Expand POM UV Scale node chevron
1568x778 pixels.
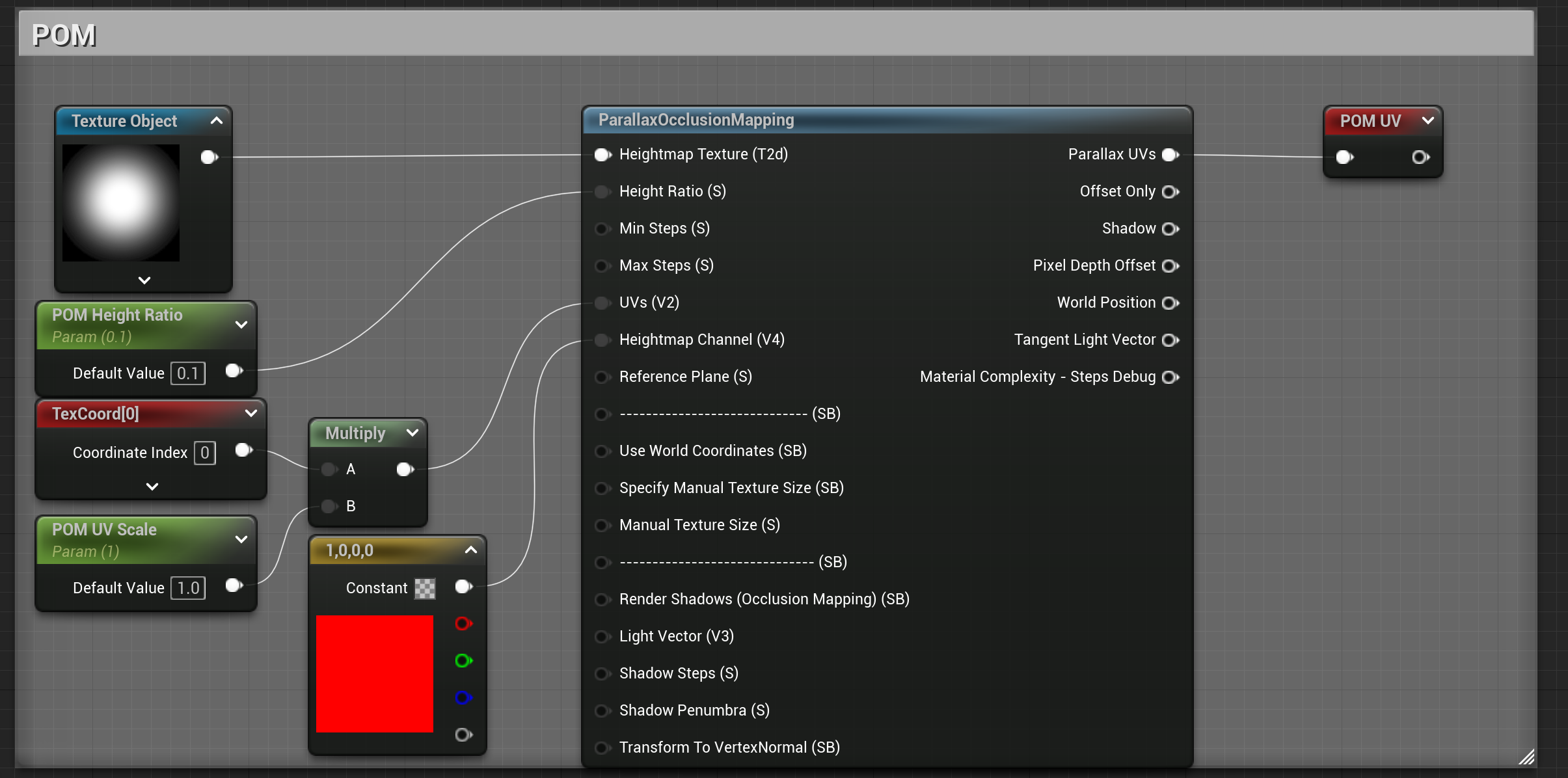[241, 539]
